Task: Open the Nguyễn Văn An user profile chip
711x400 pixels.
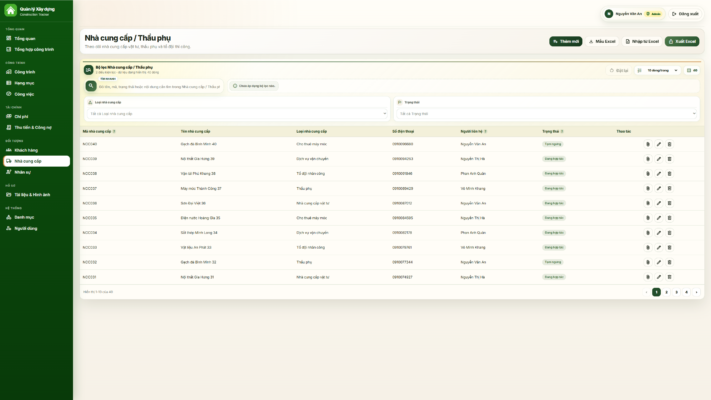Action: [633, 14]
